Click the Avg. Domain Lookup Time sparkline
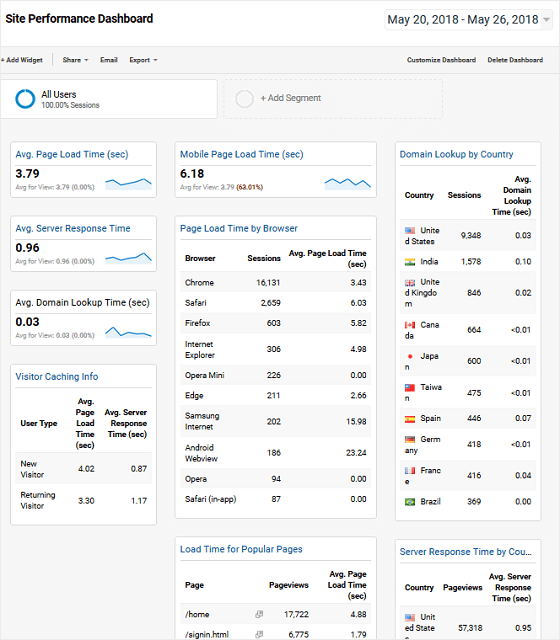Image resolution: width=560 pixels, height=640 pixels. click(x=128, y=332)
